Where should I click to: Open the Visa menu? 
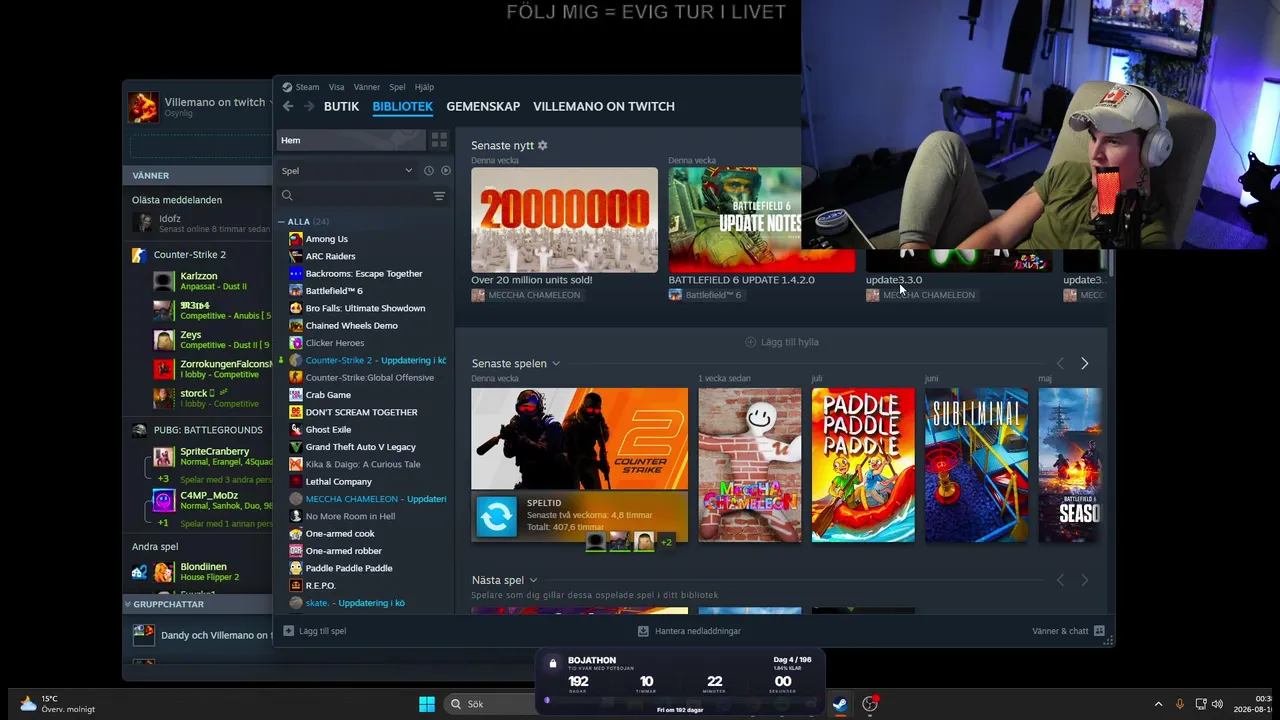tap(336, 87)
